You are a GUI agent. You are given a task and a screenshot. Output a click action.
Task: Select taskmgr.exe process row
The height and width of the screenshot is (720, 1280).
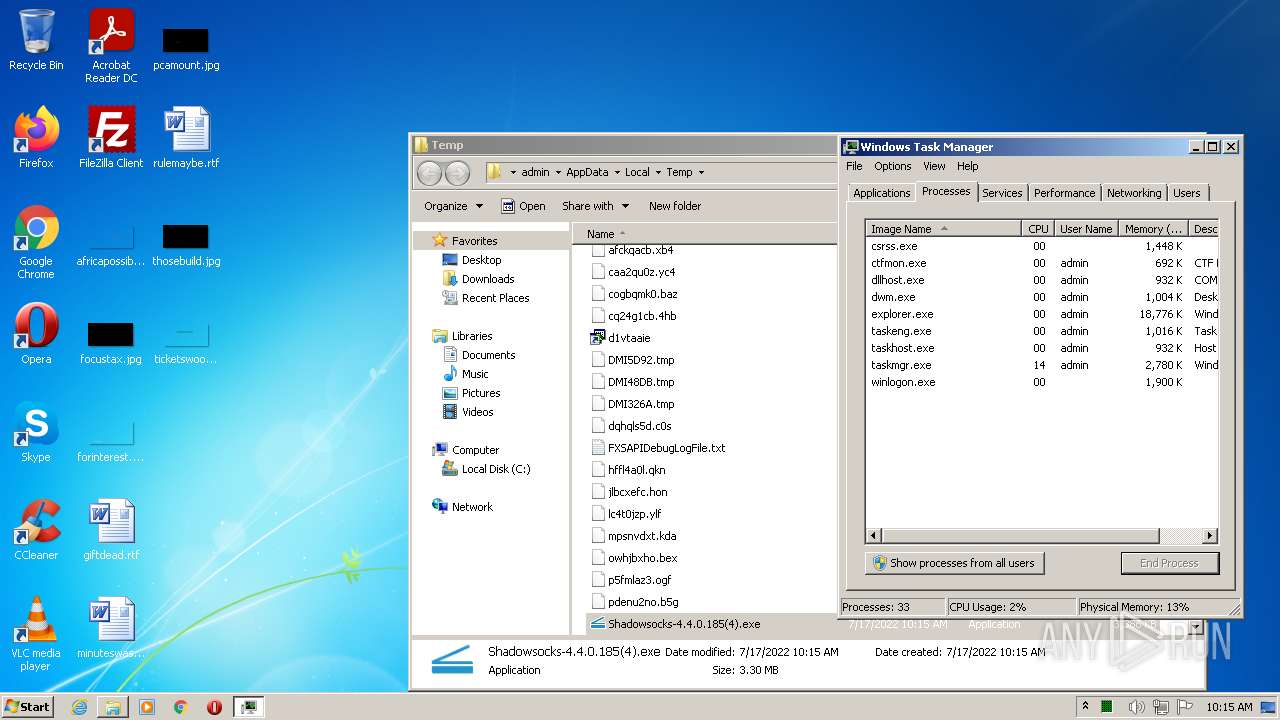click(x=1041, y=365)
